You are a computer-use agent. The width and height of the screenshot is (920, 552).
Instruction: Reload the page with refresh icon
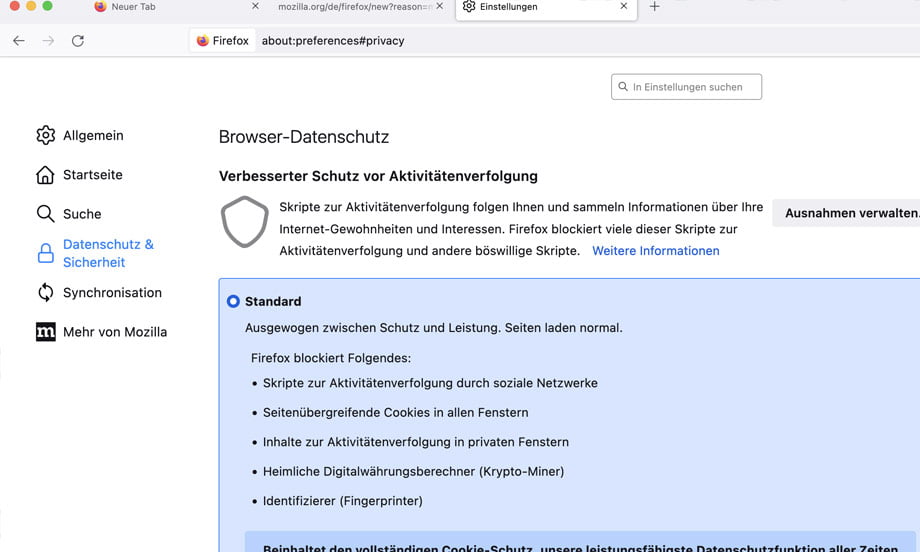(78, 41)
